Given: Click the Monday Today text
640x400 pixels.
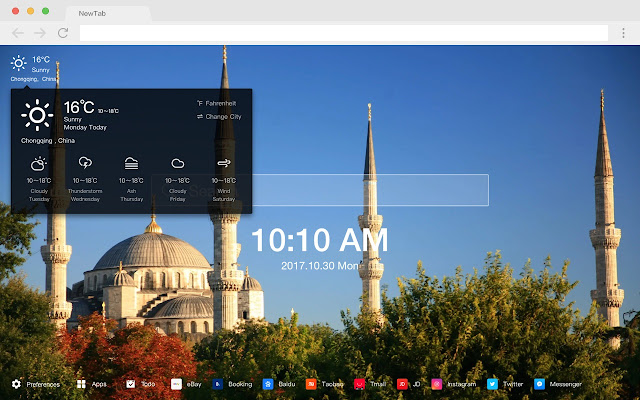Looking at the screenshot, I should [85, 127].
